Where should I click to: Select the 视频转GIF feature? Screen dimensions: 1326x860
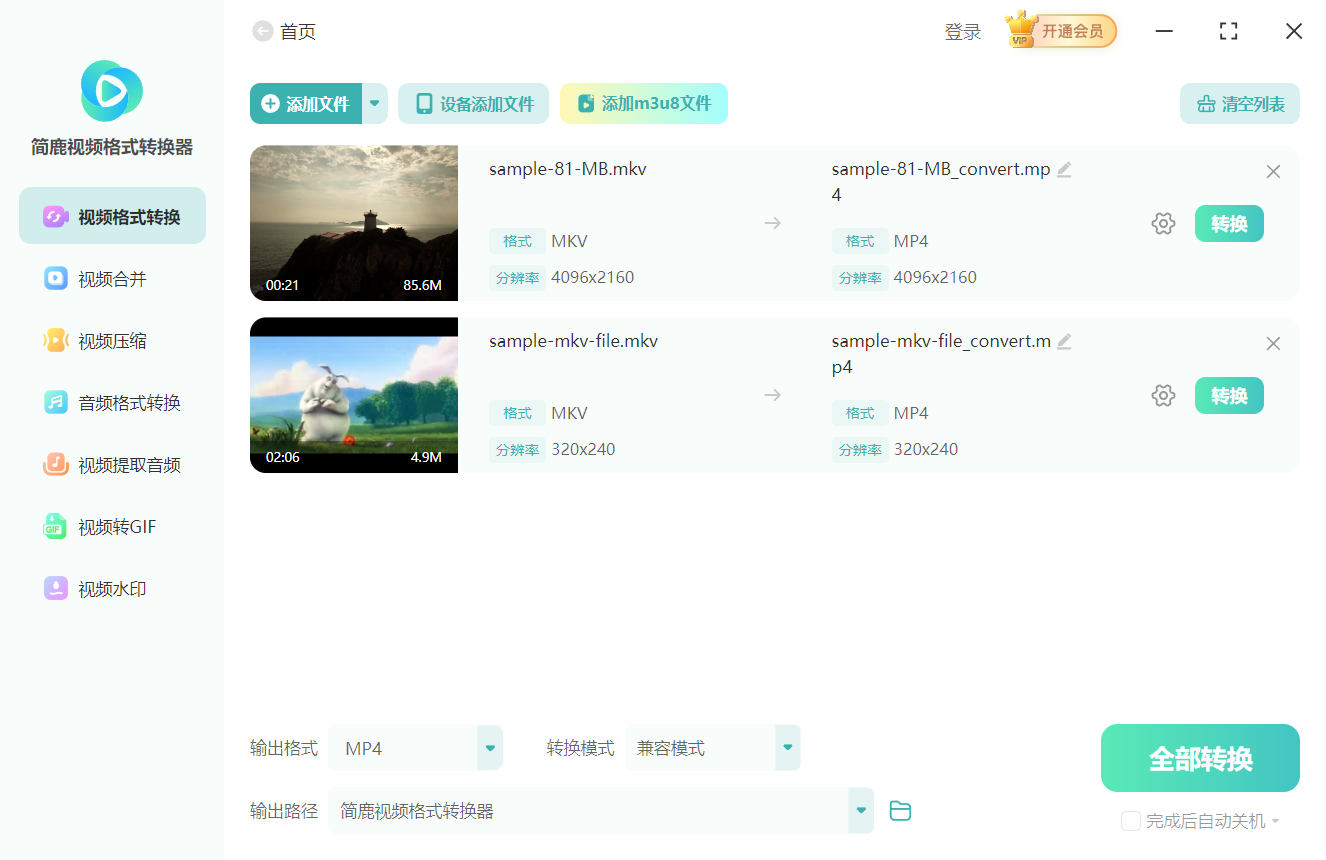(x=111, y=526)
